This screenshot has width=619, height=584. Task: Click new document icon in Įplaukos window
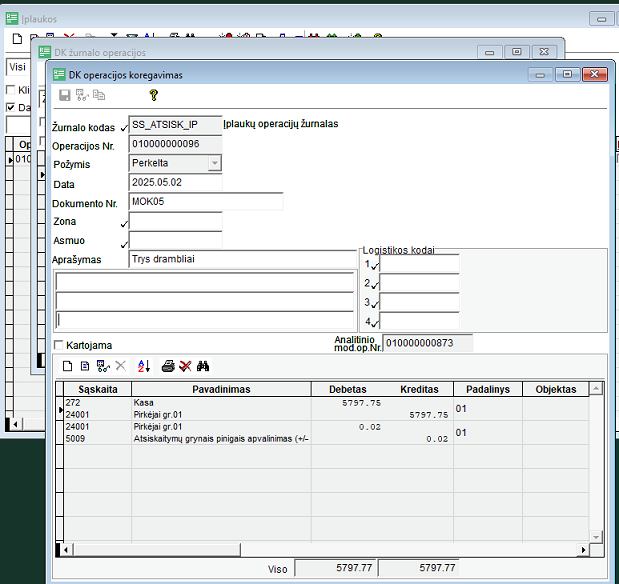[17, 39]
